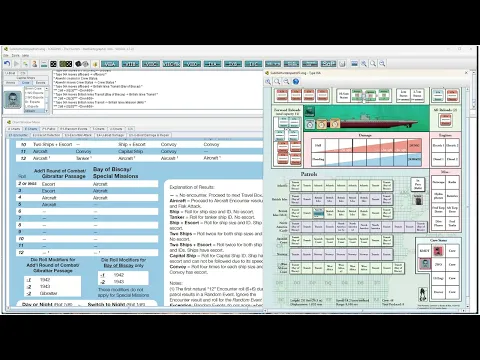Click the Hull damage track first box

(x=318, y=145)
